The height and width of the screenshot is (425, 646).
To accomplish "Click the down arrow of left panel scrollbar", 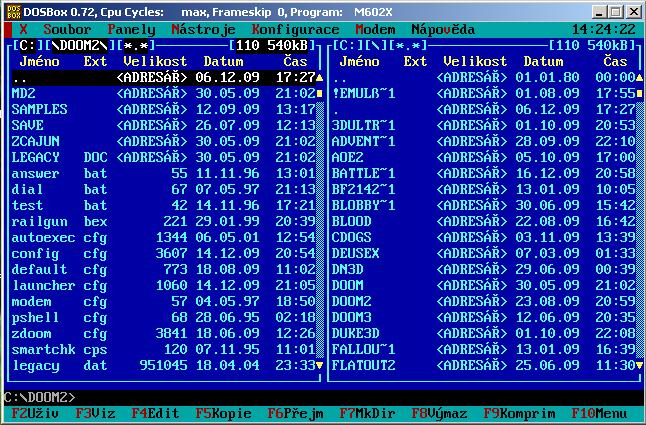I will 319,365.
